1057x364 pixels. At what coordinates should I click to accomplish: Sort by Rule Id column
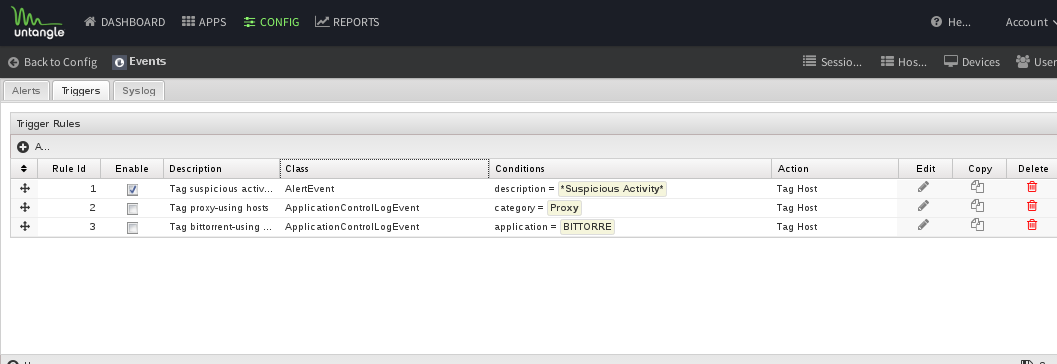click(x=69, y=169)
